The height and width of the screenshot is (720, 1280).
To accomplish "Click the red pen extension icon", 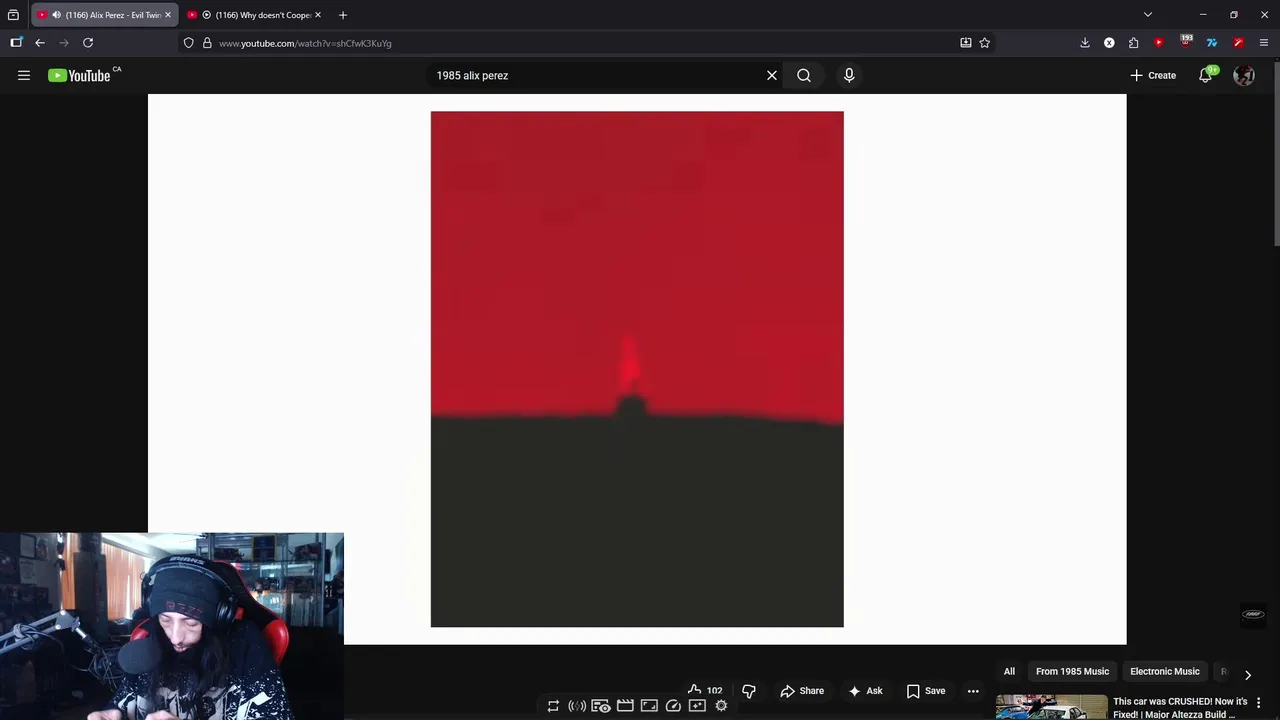I will 1238,43.
